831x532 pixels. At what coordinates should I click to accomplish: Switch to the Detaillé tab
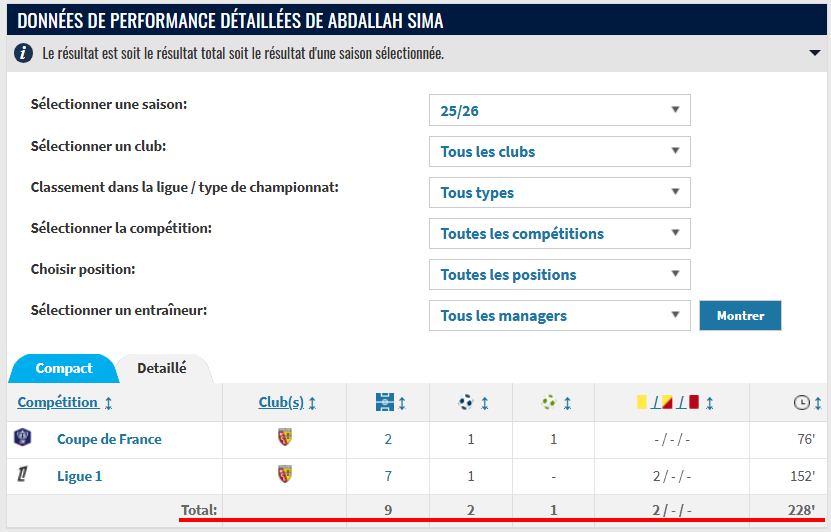[x=162, y=368]
